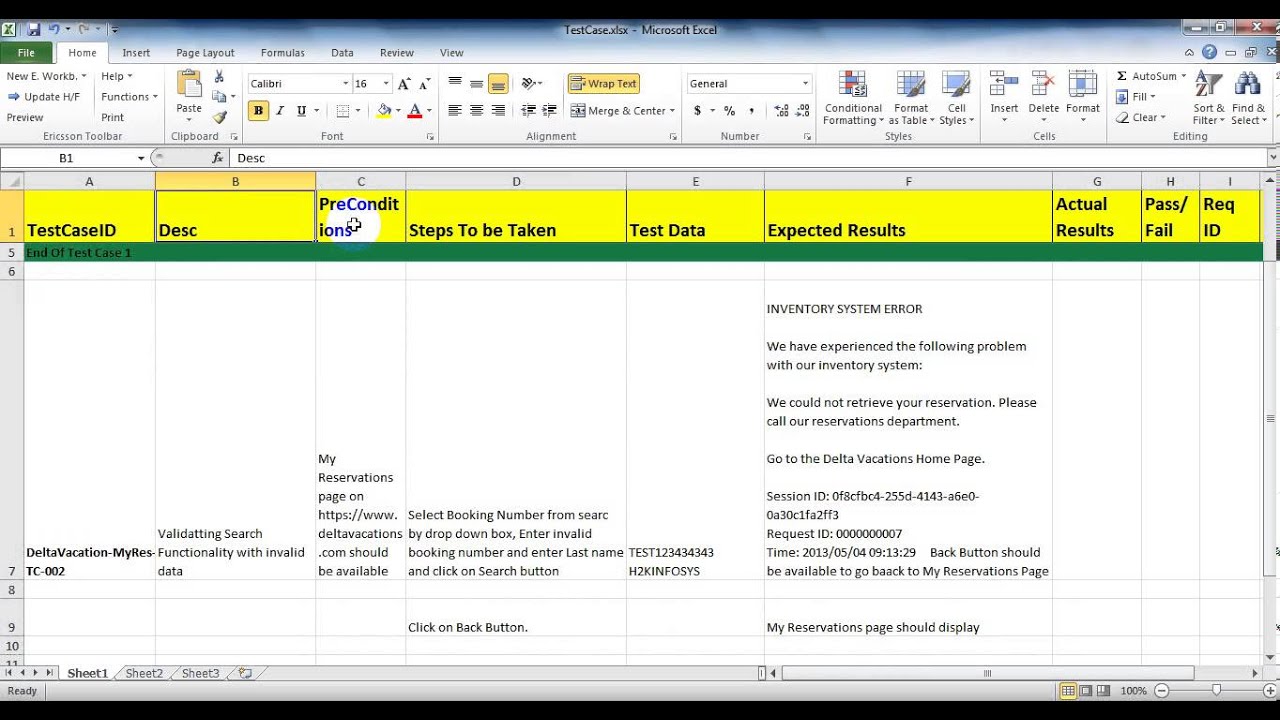Apply Percent Style format
This screenshot has height=720, width=1280.
(730, 111)
